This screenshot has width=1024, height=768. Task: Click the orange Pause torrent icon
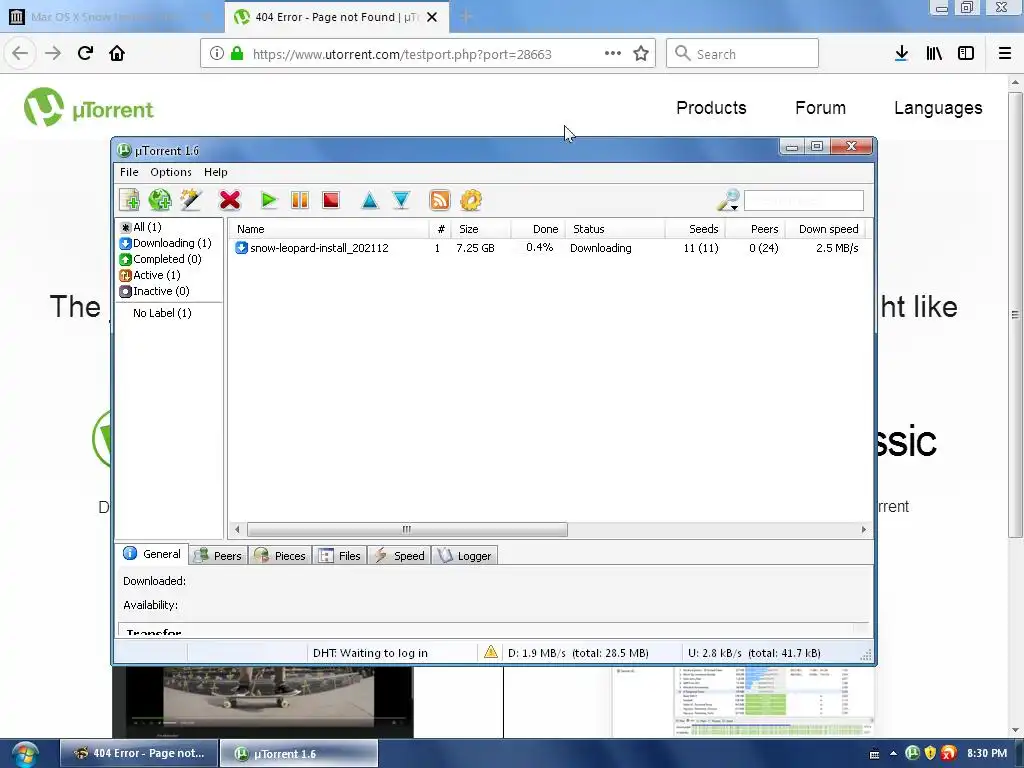point(300,200)
